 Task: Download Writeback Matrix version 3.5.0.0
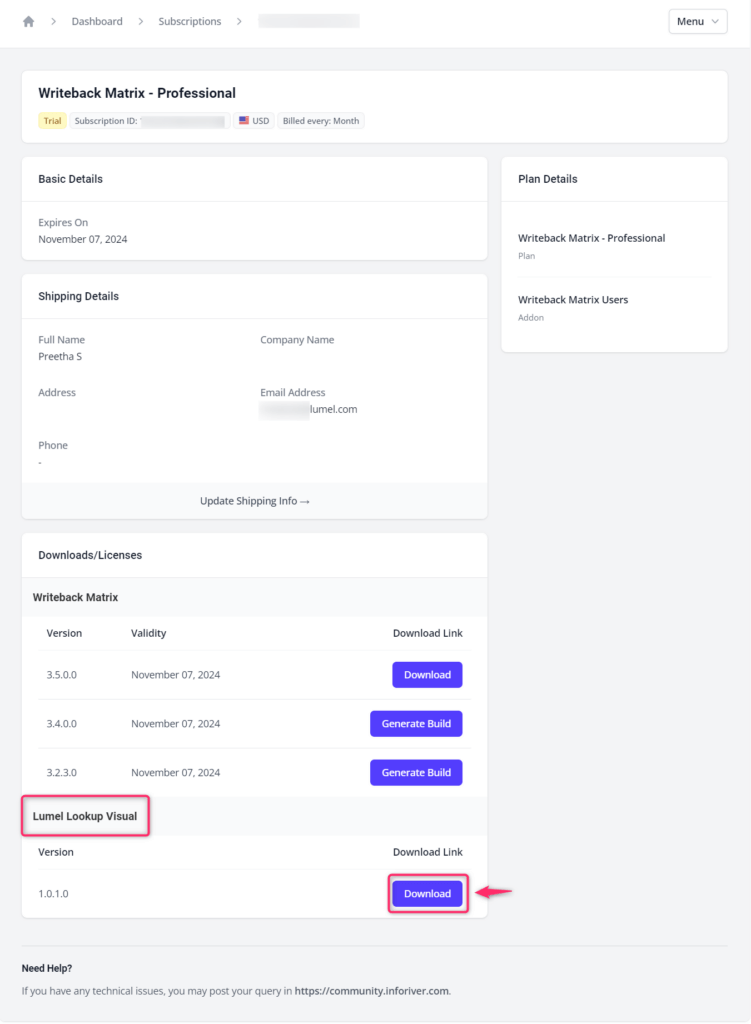coord(427,674)
